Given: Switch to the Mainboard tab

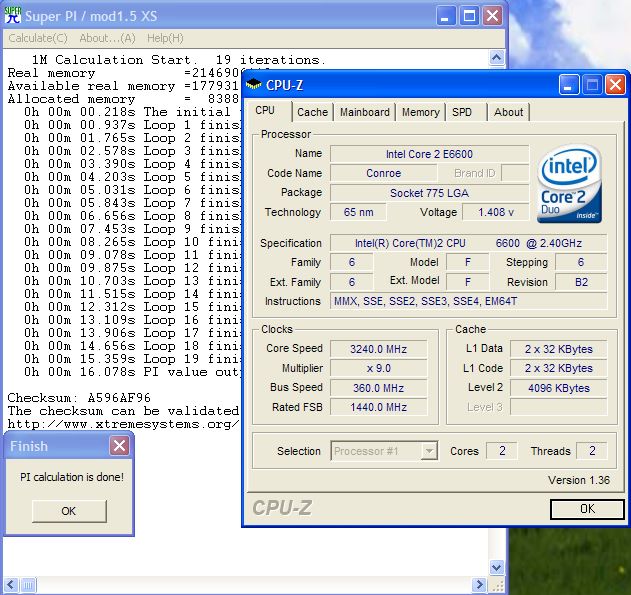Looking at the screenshot, I should (x=365, y=112).
